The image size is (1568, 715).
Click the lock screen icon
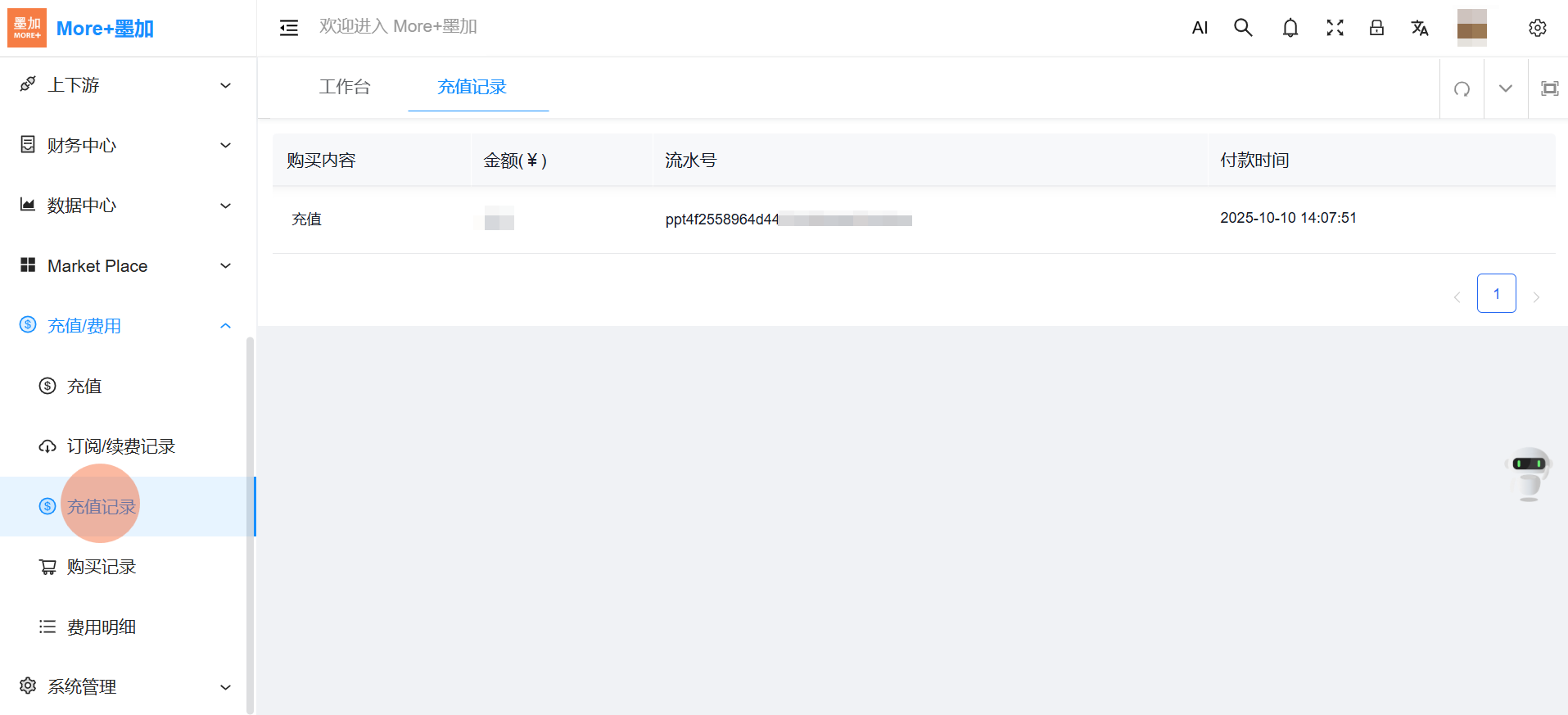(x=1376, y=28)
